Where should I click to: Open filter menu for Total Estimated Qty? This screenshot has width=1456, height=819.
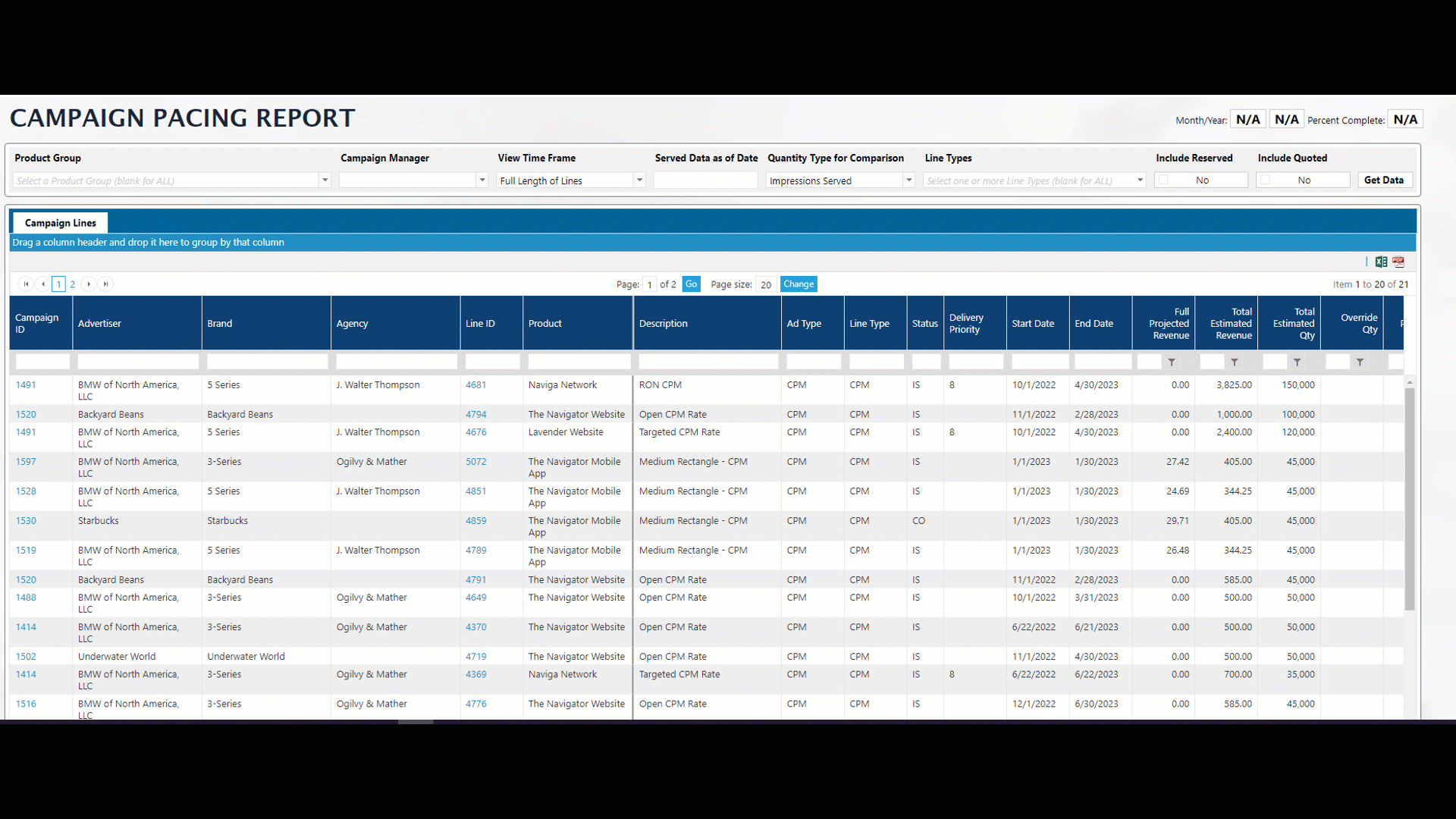pyautogui.click(x=1298, y=362)
